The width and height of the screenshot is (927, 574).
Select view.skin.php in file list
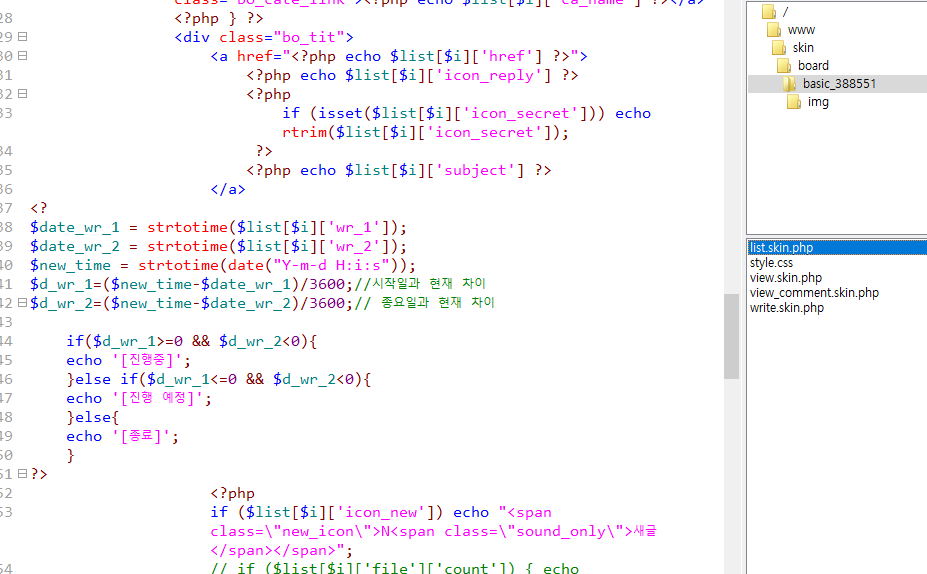(786, 277)
